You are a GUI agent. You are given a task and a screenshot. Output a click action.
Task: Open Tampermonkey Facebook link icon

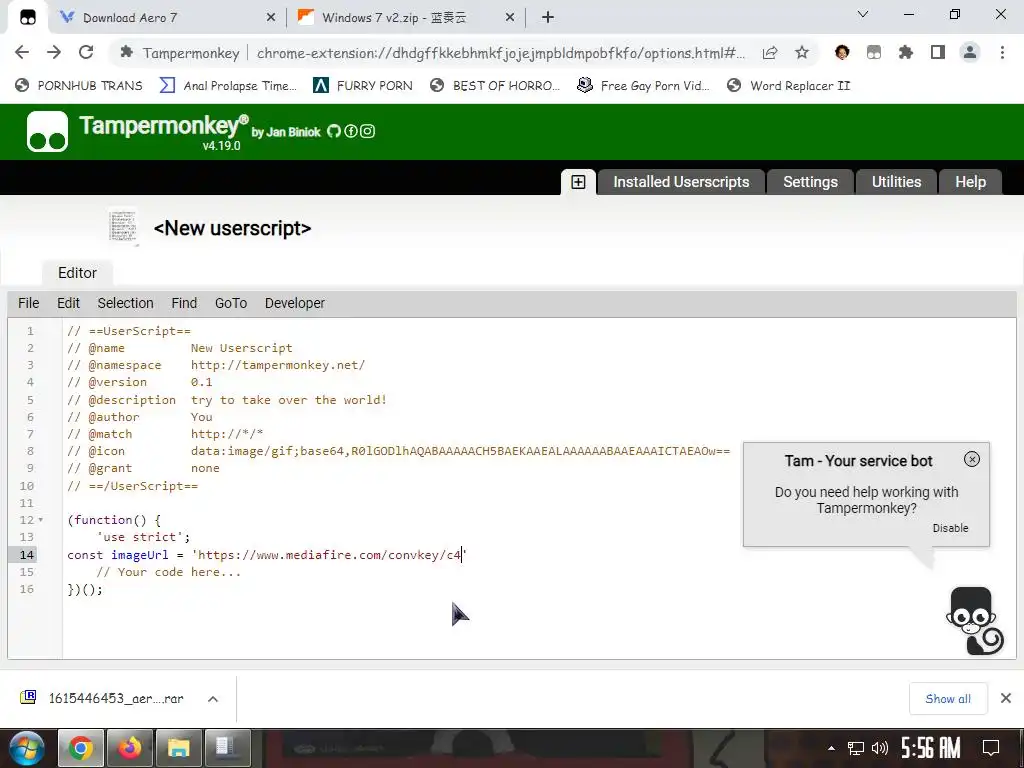click(351, 131)
